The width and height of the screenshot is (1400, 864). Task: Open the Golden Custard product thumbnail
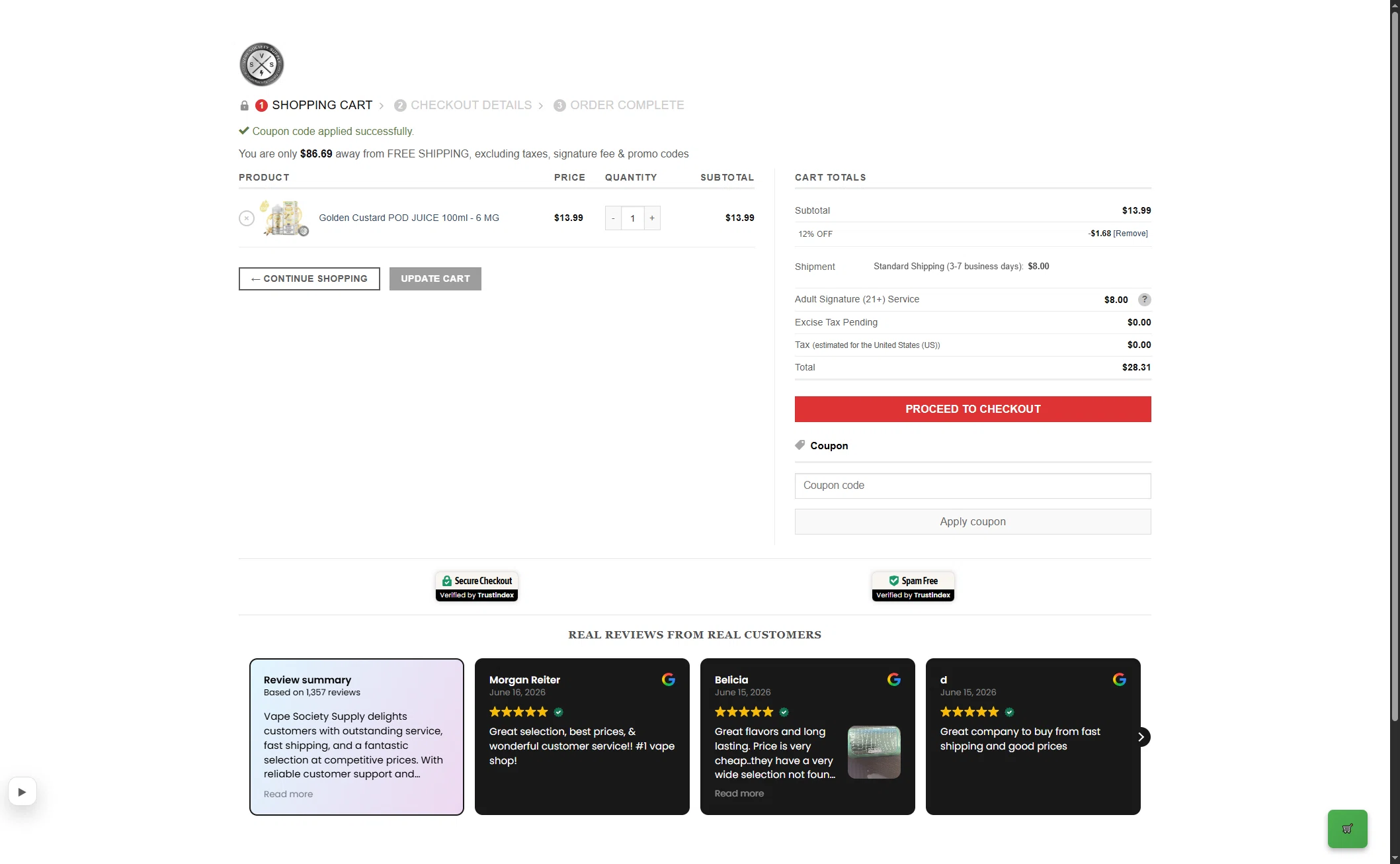284,218
